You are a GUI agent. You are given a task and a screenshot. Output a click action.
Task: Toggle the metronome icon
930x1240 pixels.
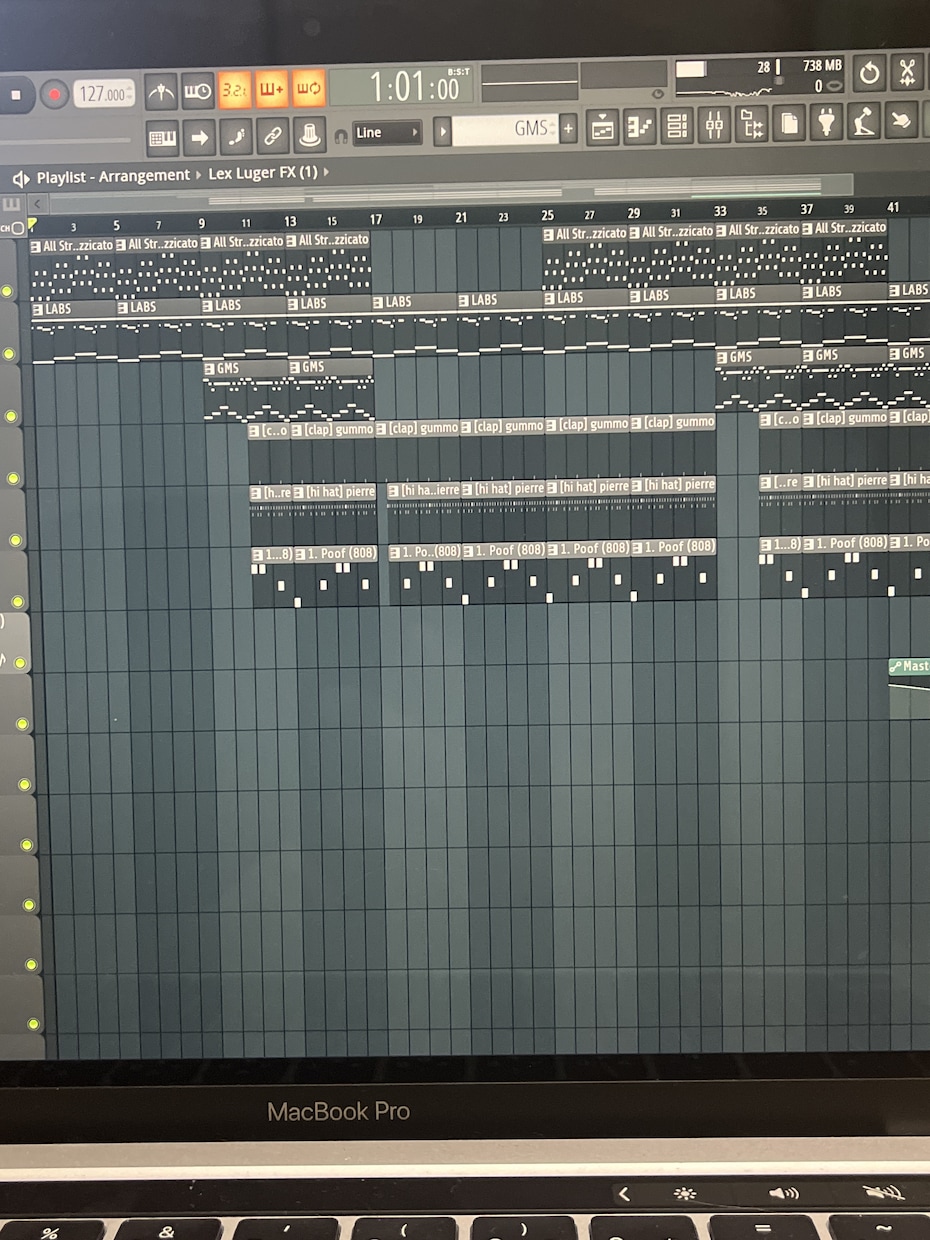click(x=161, y=92)
